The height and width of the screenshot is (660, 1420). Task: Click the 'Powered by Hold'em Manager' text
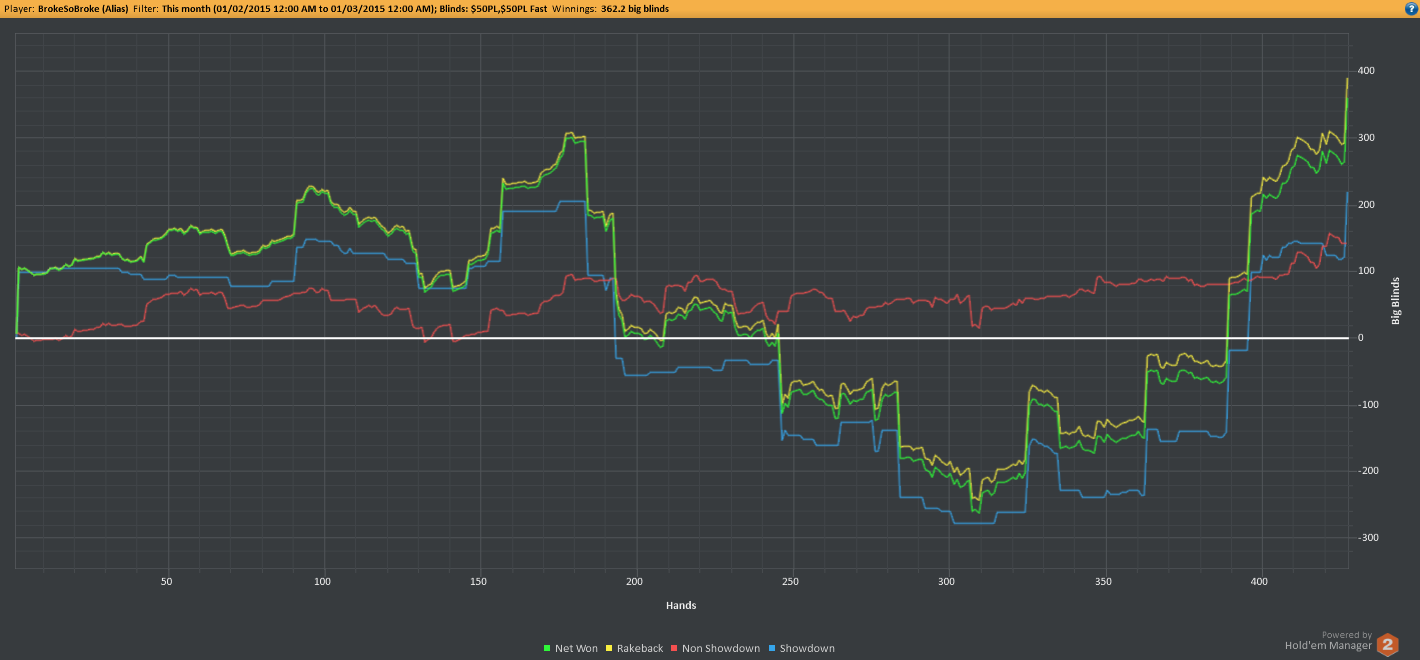click(x=1328, y=640)
